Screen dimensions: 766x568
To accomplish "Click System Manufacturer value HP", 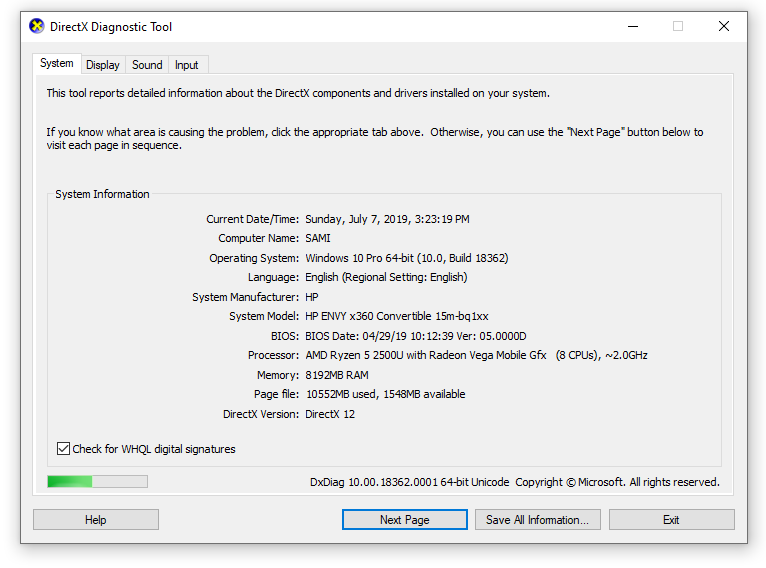I will tap(312, 297).
